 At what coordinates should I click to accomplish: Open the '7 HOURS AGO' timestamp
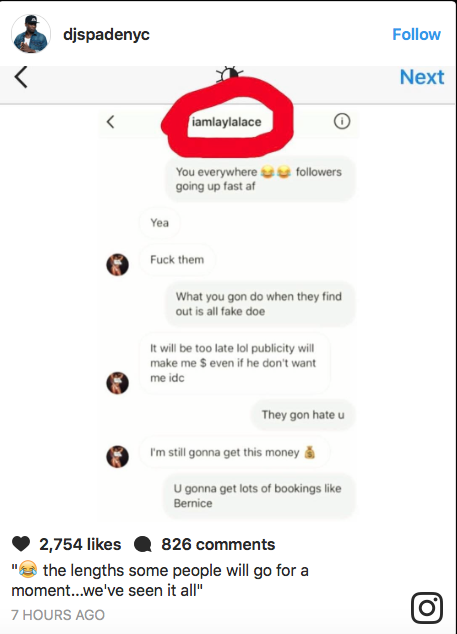(58, 615)
